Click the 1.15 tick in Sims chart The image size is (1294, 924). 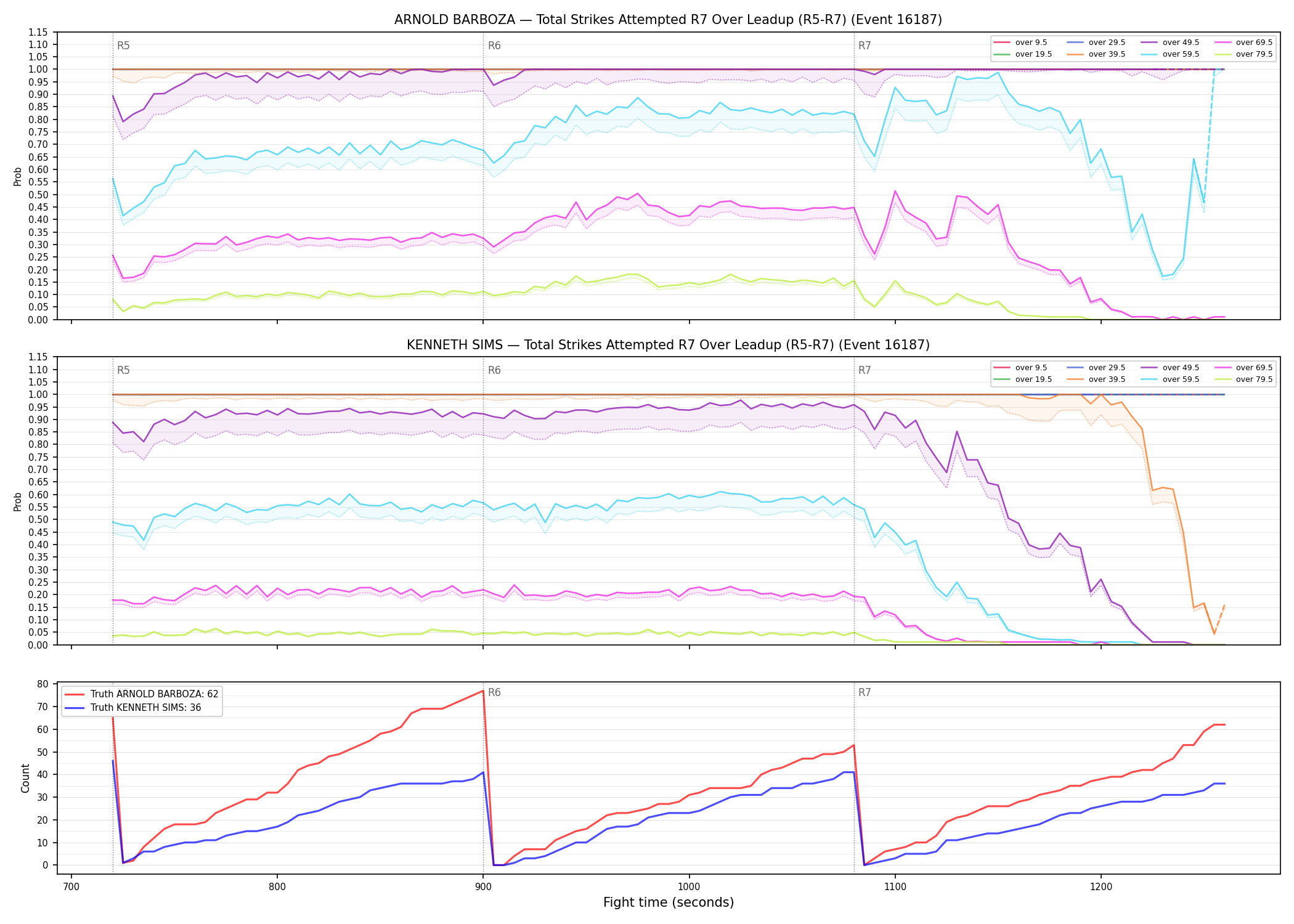[x=38, y=357]
